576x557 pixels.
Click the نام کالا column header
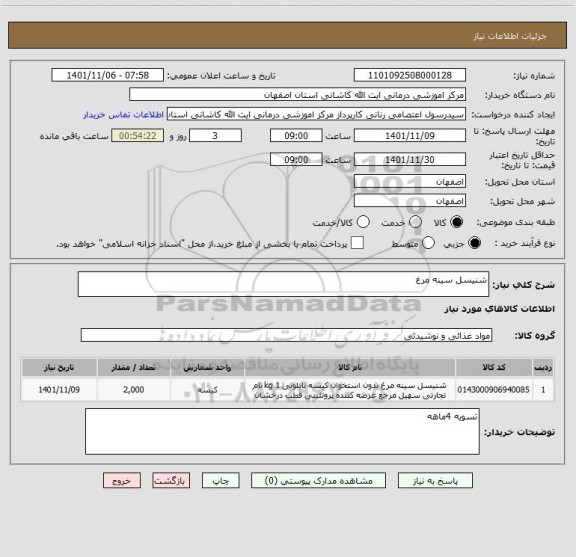click(350, 367)
